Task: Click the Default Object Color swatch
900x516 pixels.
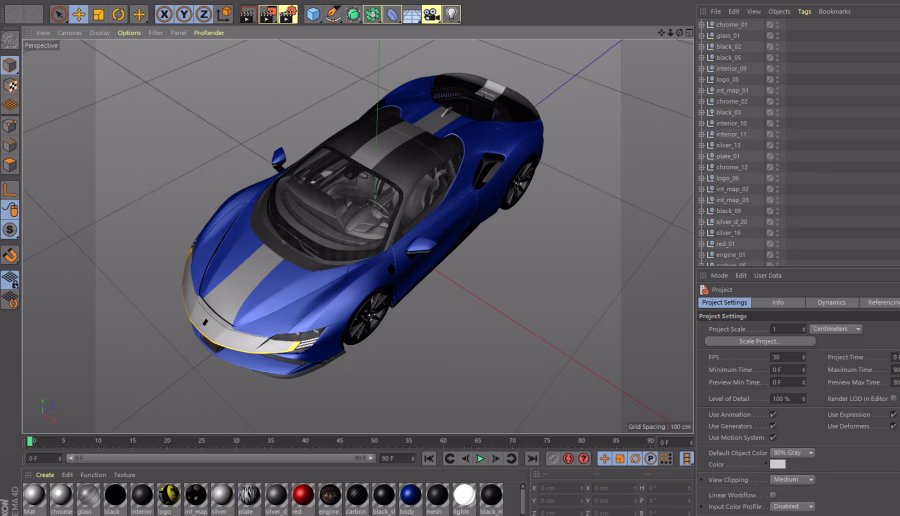Action: [x=778, y=464]
